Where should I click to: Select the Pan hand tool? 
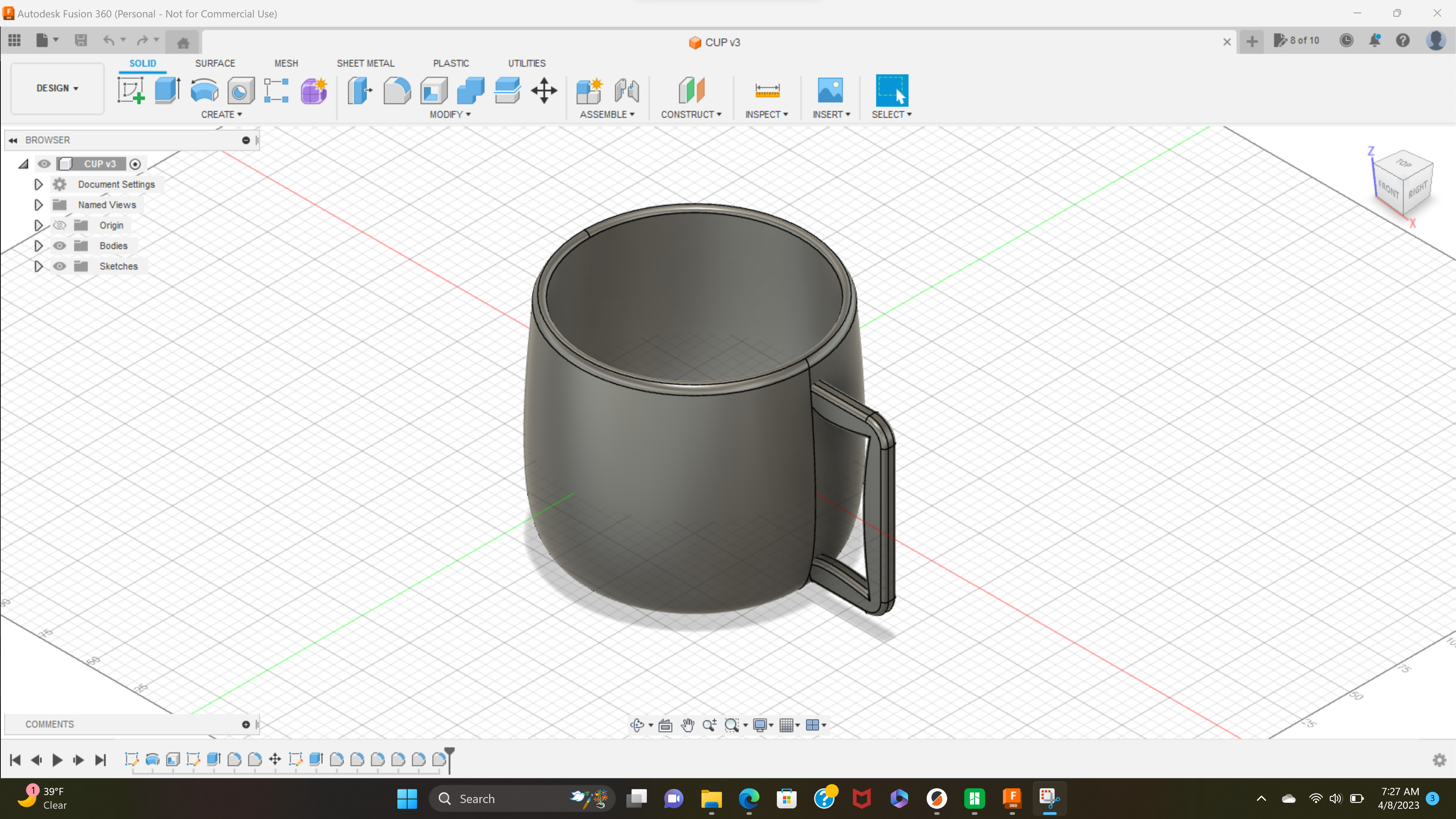[687, 725]
